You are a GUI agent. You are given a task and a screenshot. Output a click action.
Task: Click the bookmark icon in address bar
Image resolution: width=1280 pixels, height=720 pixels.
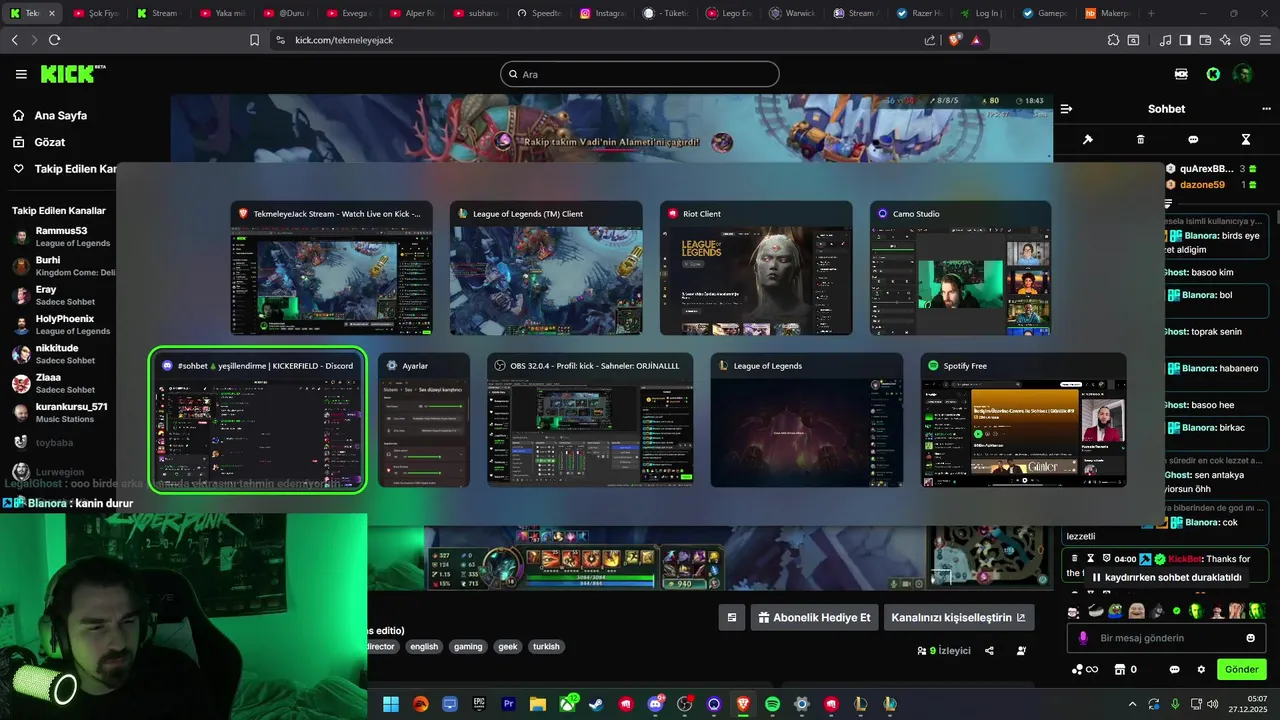coord(255,40)
